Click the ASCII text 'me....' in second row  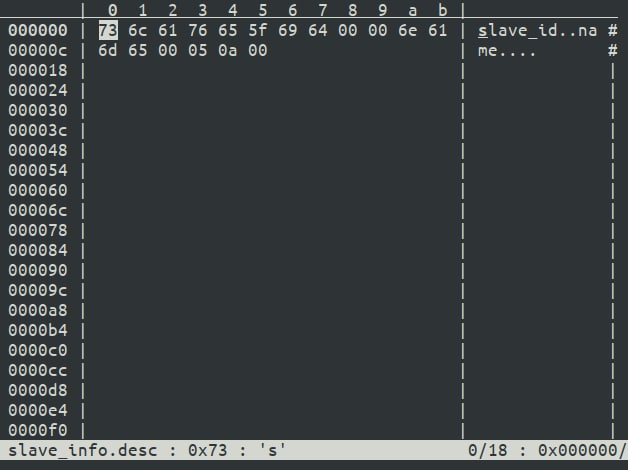(x=507, y=50)
